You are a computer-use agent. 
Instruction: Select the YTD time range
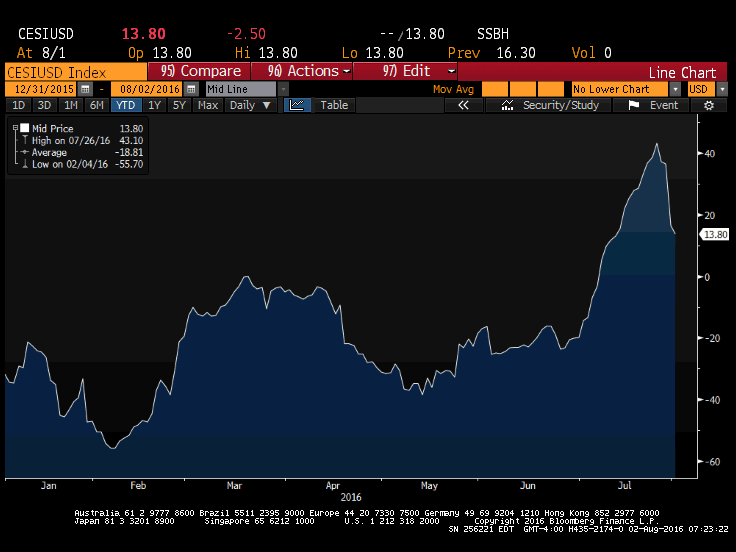coord(126,105)
